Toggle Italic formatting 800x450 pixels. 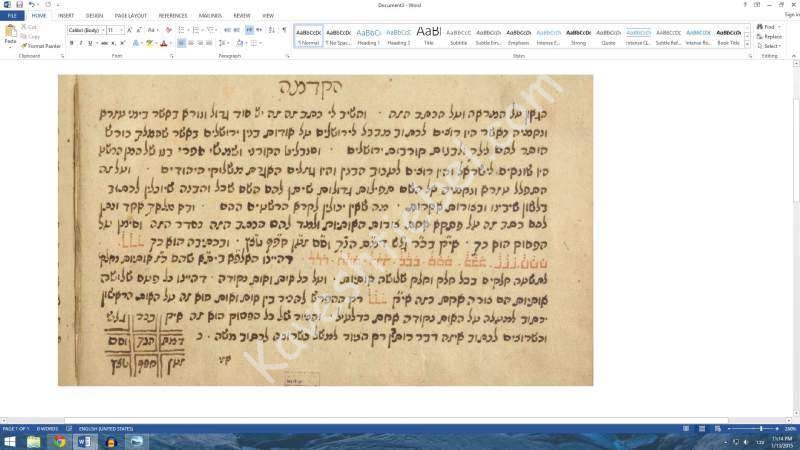[80, 43]
